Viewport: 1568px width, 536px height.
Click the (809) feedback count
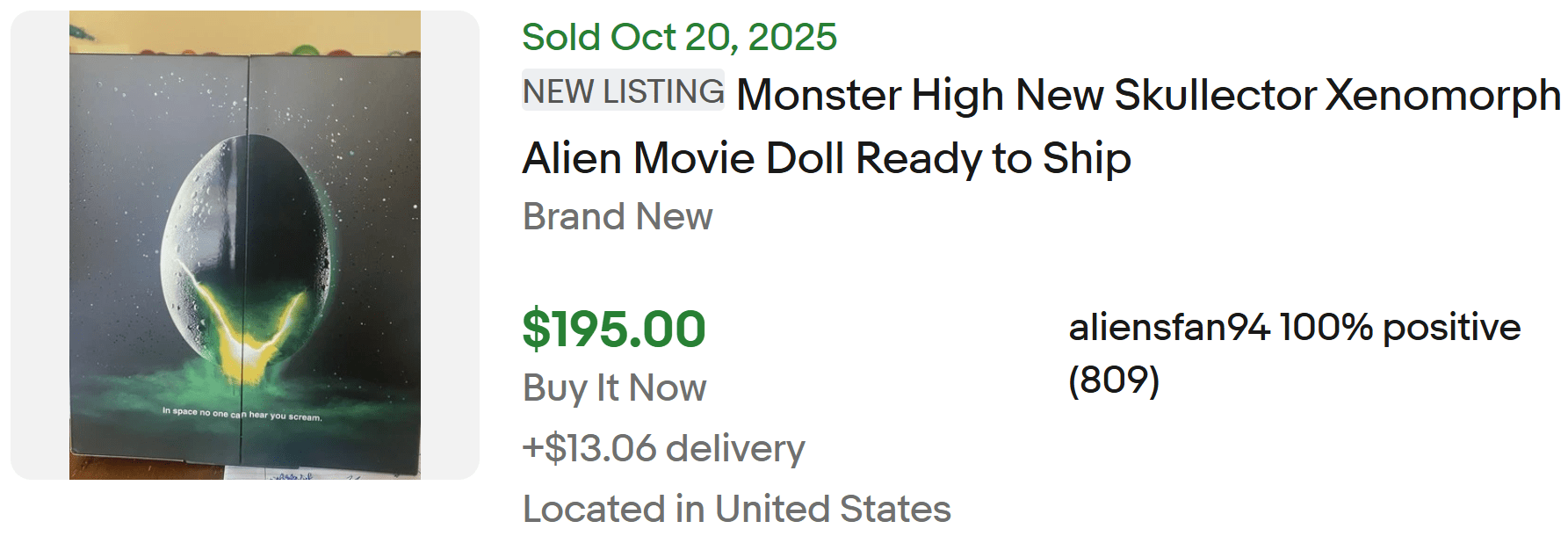[1114, 380]
